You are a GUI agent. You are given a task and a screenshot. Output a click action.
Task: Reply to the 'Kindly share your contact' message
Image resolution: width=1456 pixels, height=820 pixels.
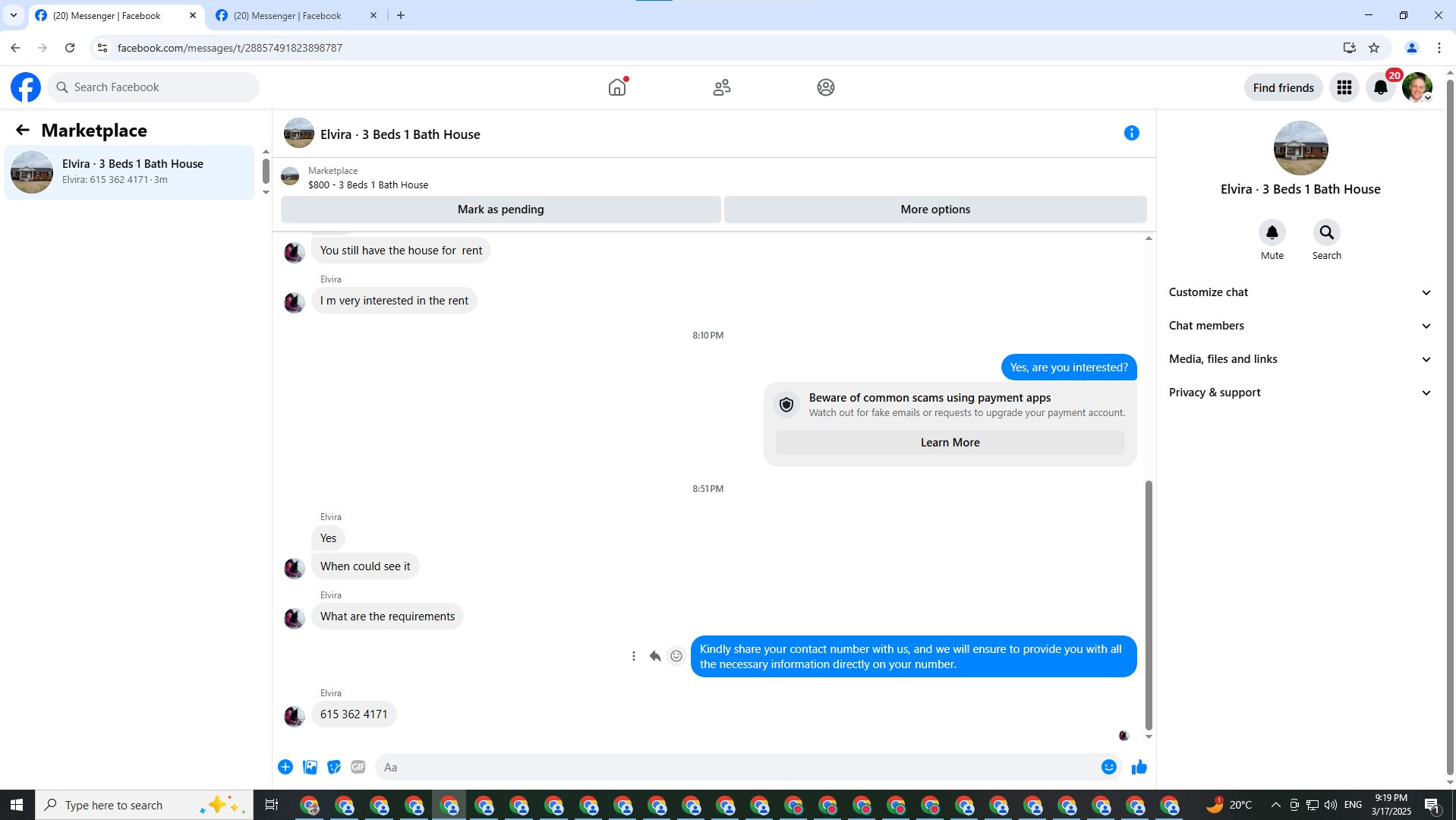pyautogui.click(x=655, y=656)
